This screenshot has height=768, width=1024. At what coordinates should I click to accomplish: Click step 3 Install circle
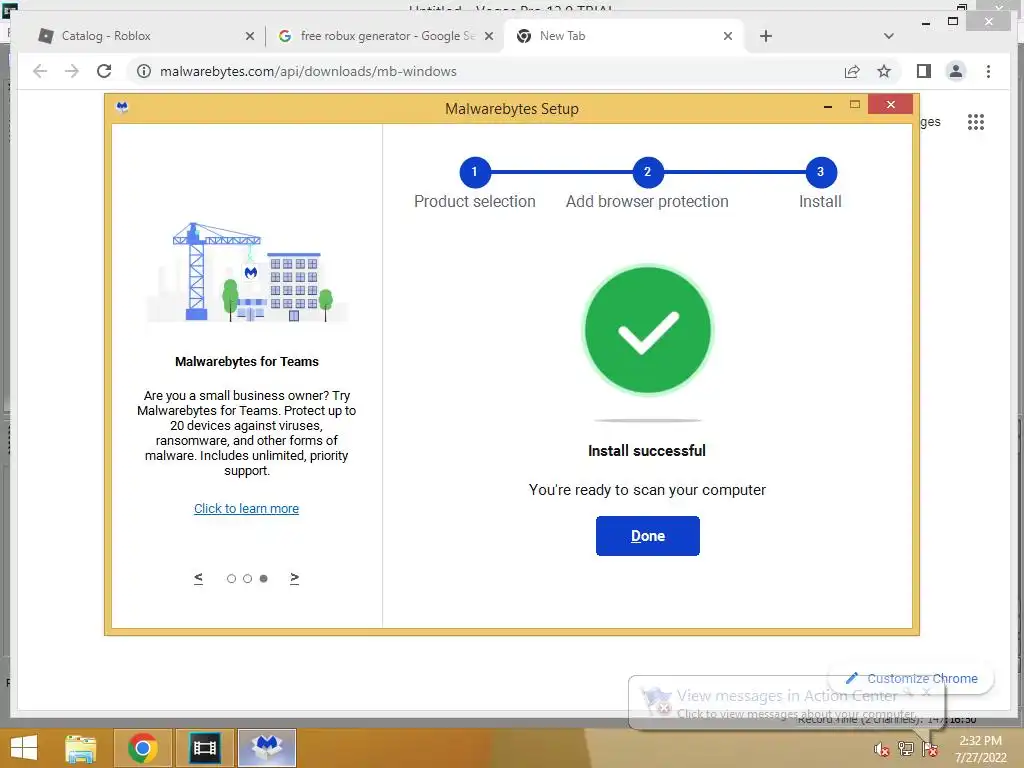821,172
